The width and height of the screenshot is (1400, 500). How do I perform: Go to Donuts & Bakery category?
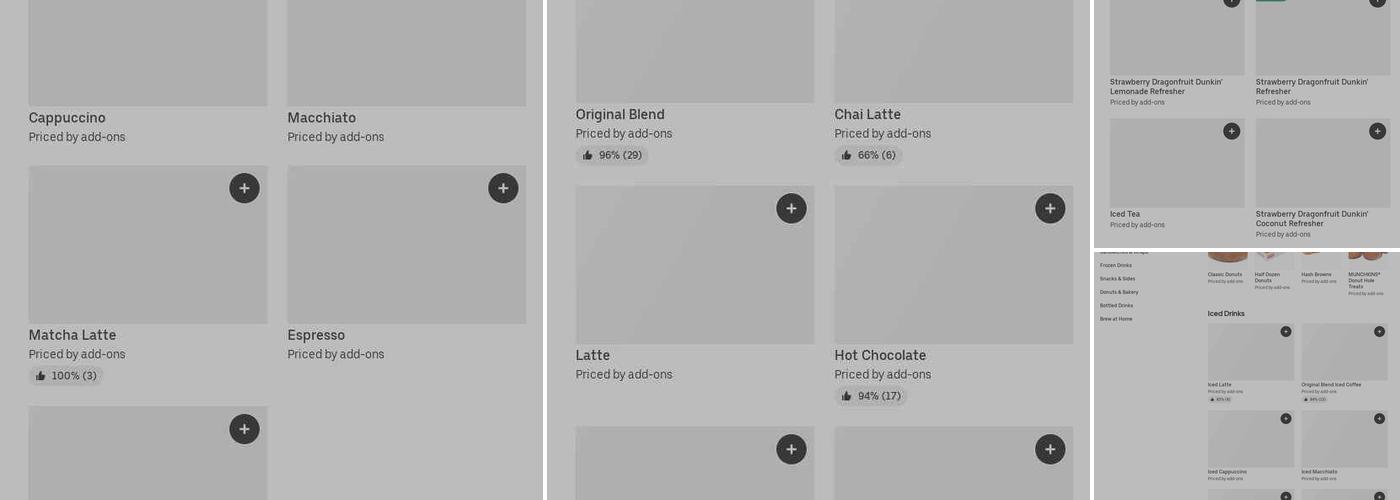point(1119,292)
